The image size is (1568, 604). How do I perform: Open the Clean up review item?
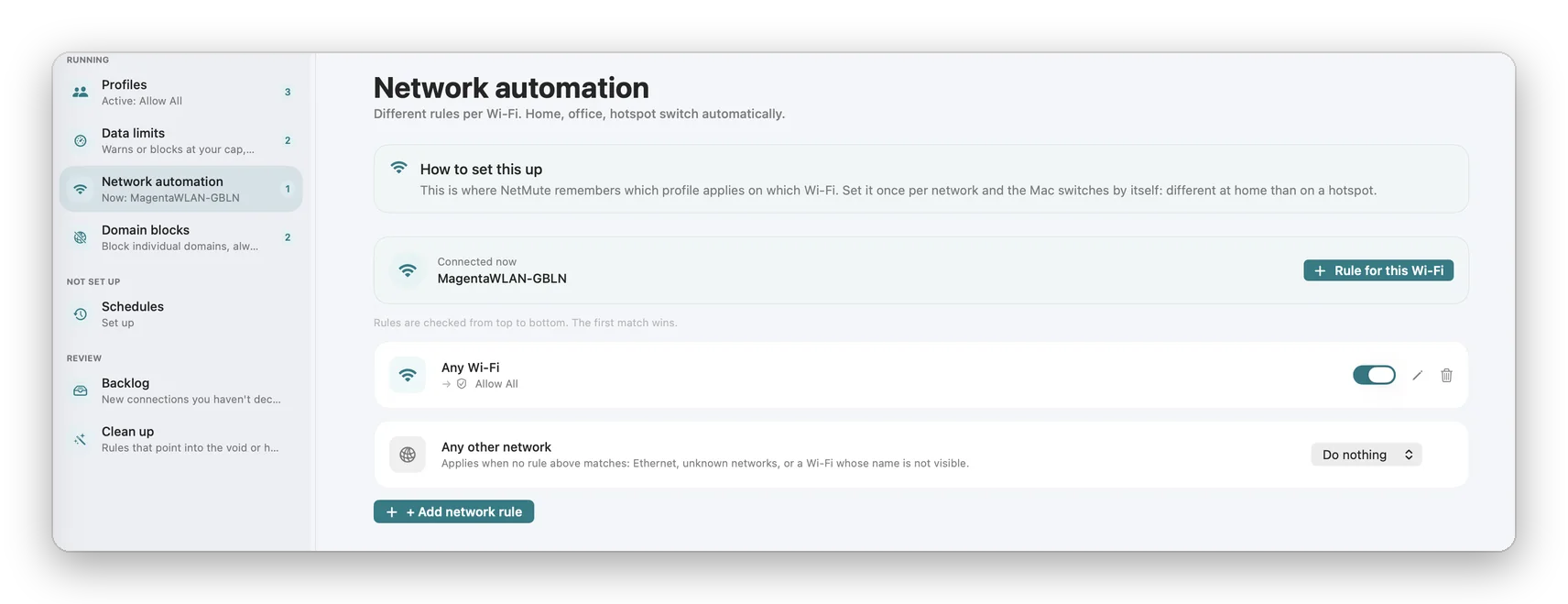pos(181,439)
